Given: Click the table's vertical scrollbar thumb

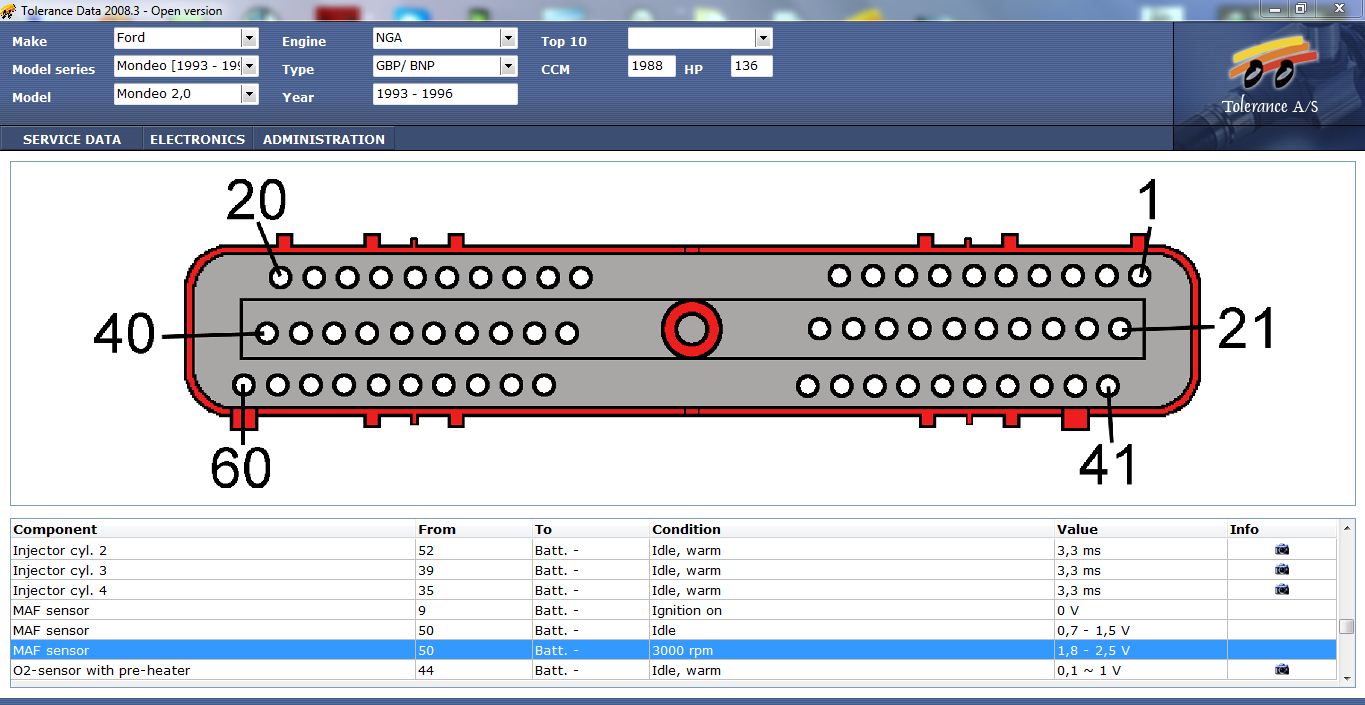Looking at the screenshot, I should tap(1346, 626).
